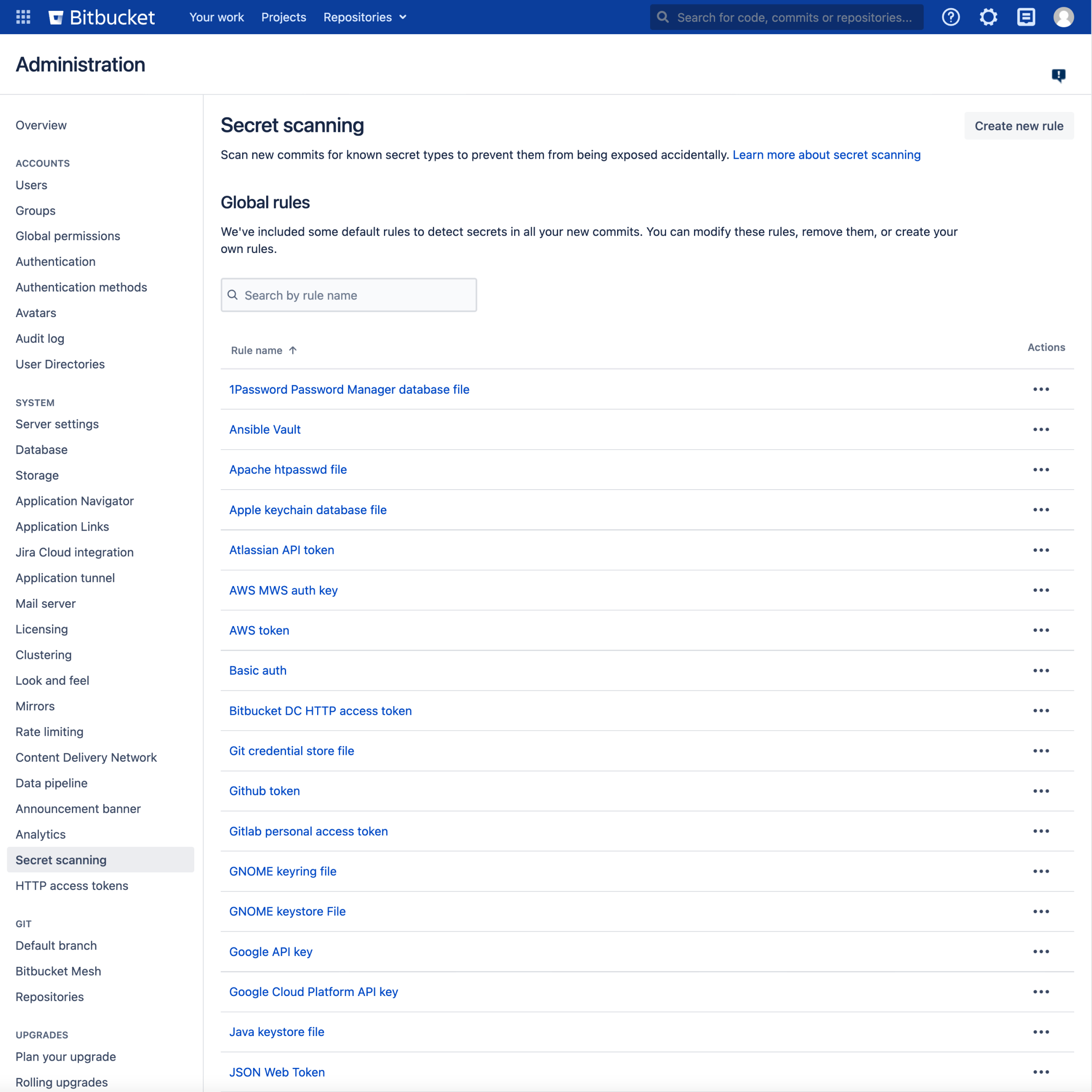Open actions menu for GNOME keystore File
The height and width of the screenshot is (1092, 1092).
(x=1041, y=911)
